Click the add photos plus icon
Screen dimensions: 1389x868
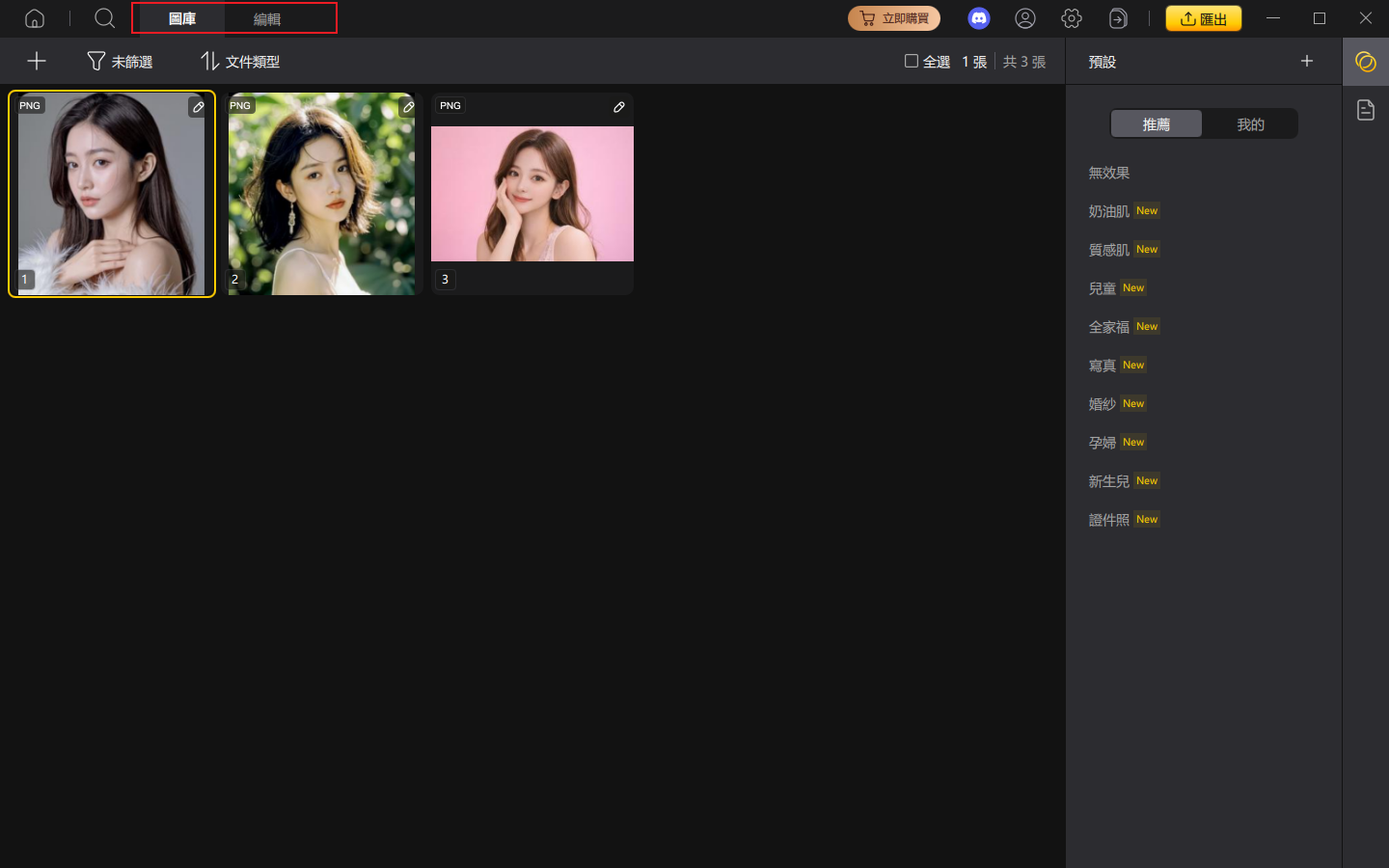tap(37, 62)
